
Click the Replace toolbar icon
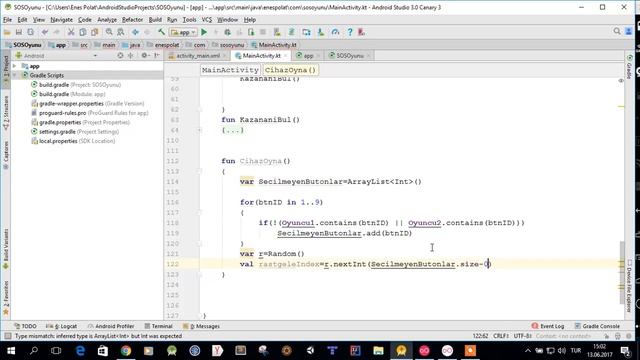121,32
